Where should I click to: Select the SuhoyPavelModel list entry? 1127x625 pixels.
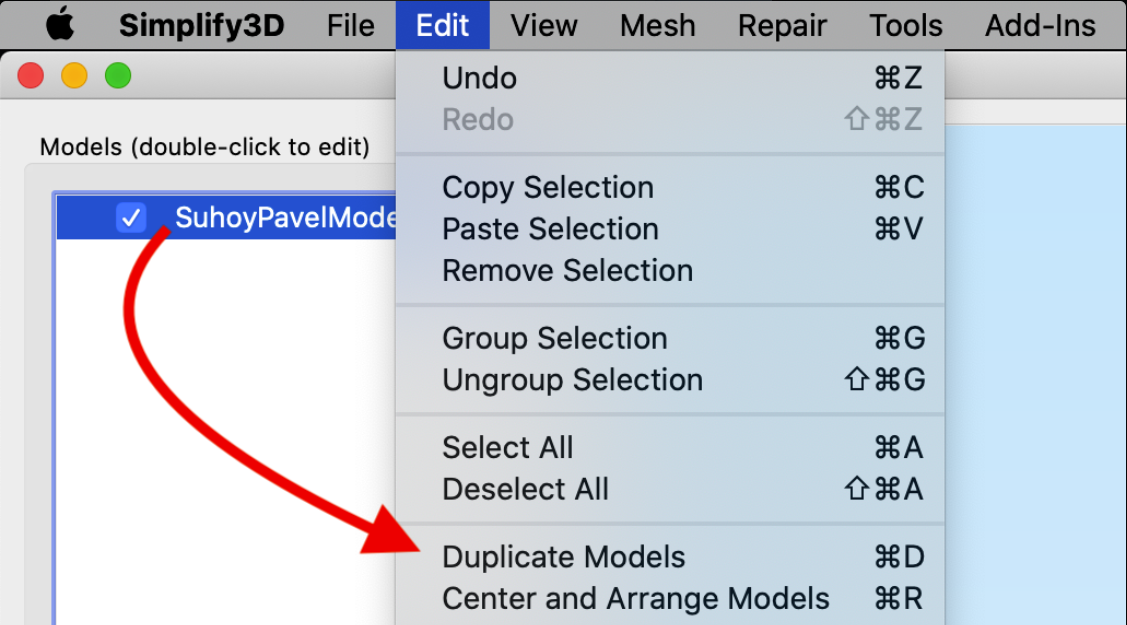click(285, 217)
